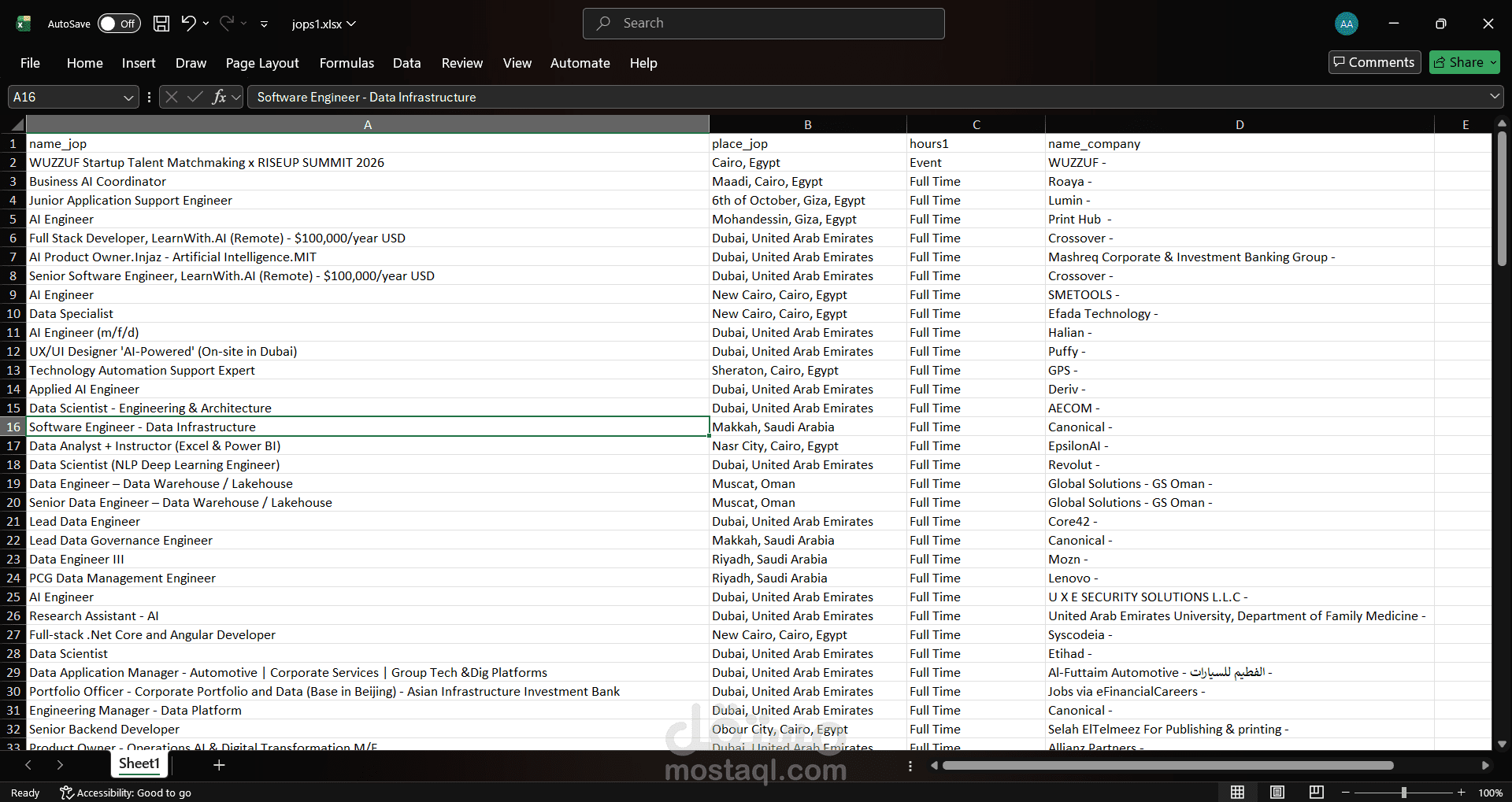Click into the formula bar text

tap(866, 97)
